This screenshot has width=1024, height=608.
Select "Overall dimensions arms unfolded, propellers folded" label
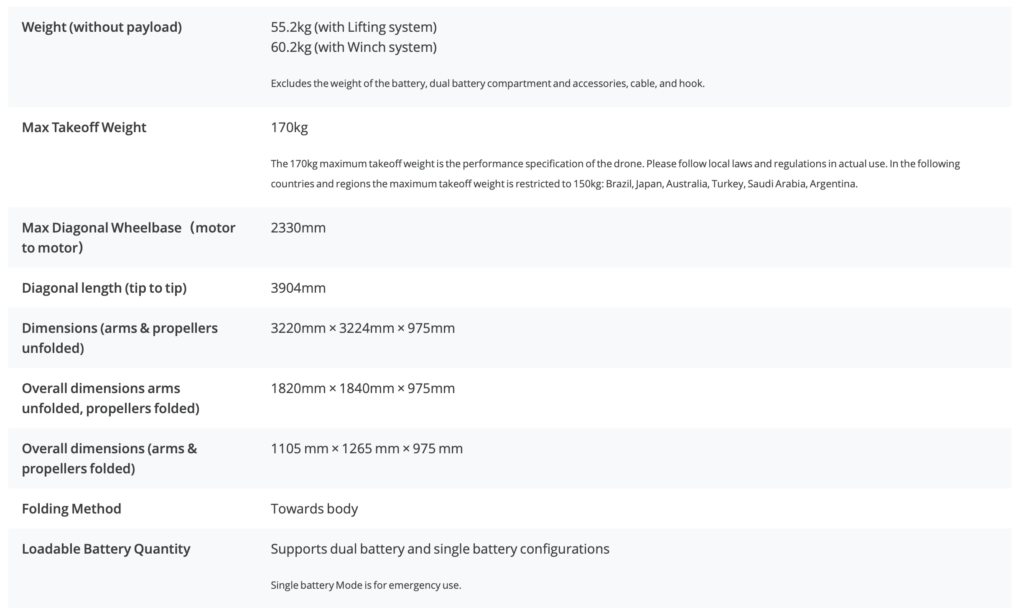pyautogui.click(x=110, y=398)
